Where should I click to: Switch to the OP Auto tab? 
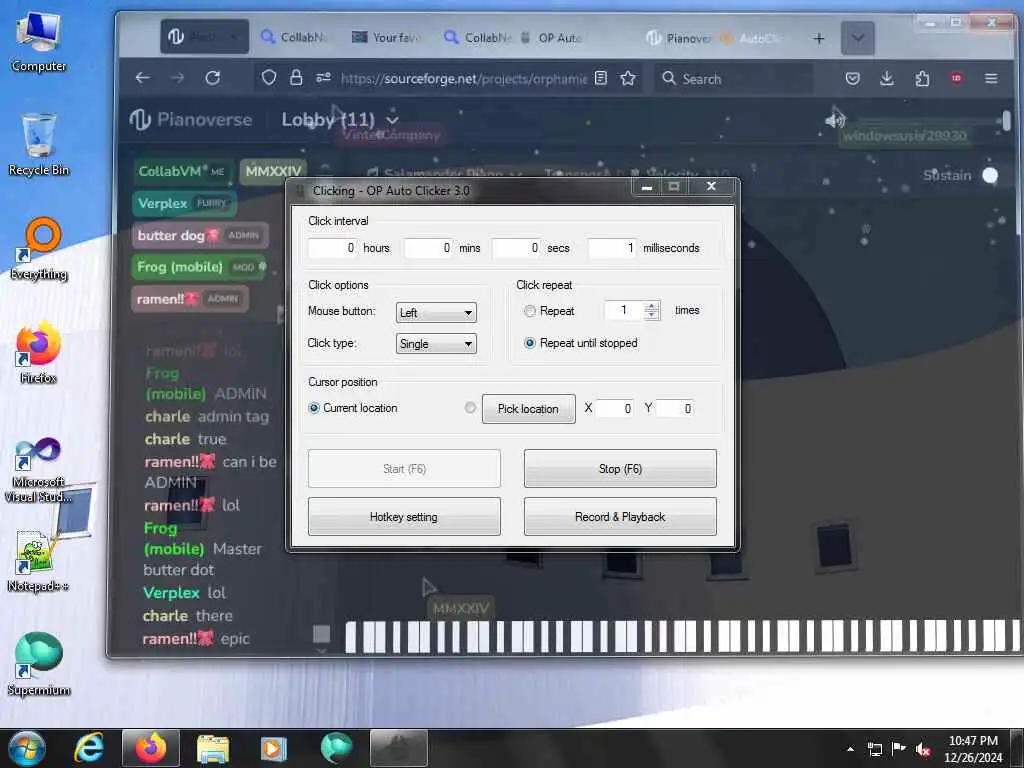pyautogui.click(x=552, y=38)
